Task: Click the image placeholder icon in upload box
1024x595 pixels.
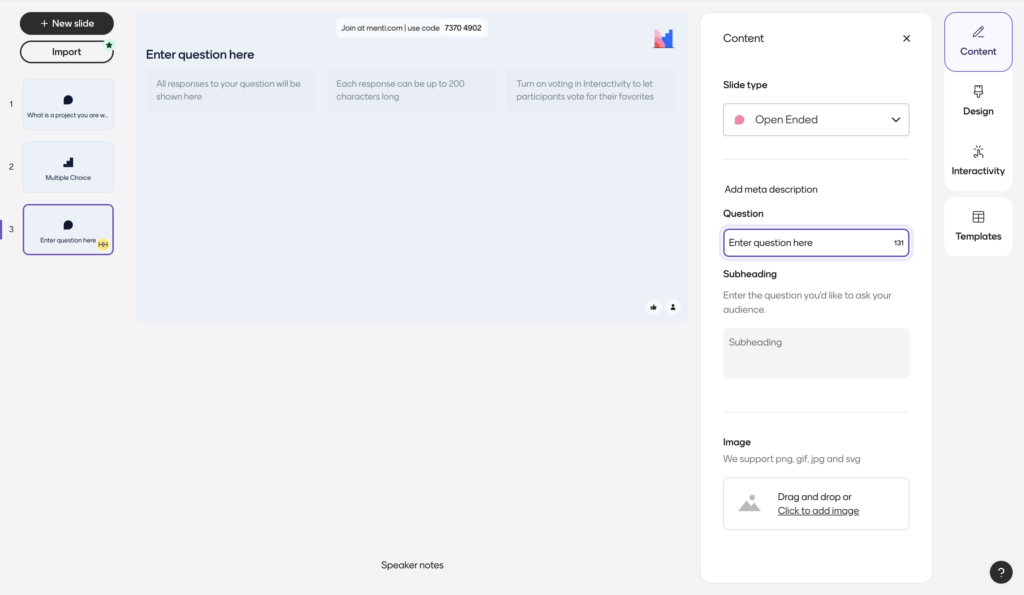Action: tap(749, 503)
